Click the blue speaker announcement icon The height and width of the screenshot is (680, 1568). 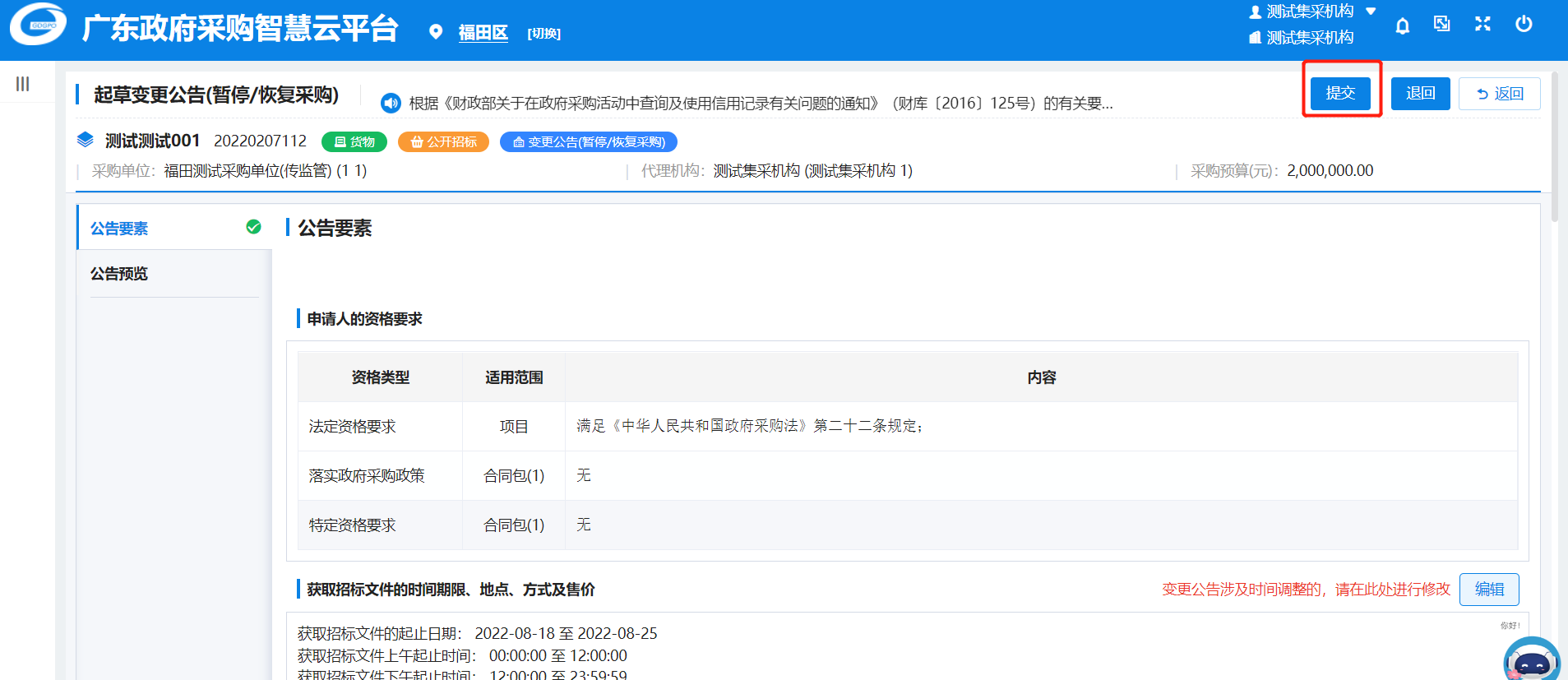click(x=391, y=103)
